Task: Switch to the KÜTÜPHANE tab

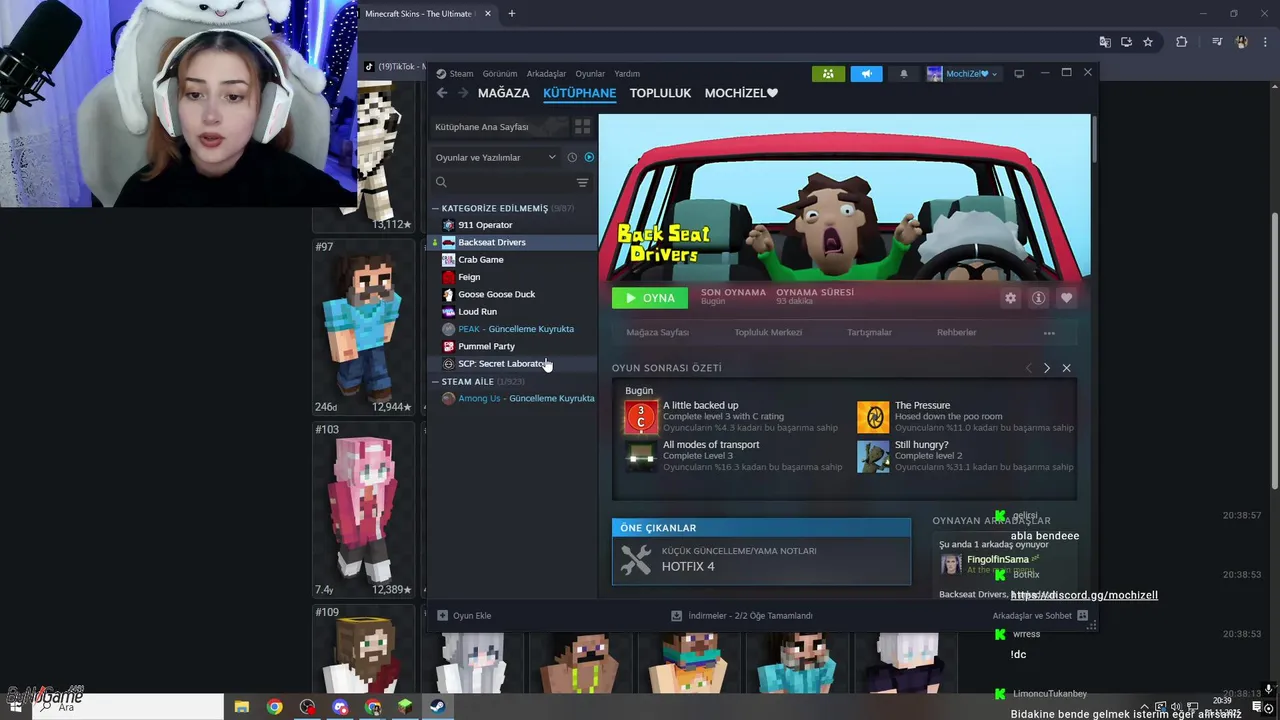Action: point(580,93)
